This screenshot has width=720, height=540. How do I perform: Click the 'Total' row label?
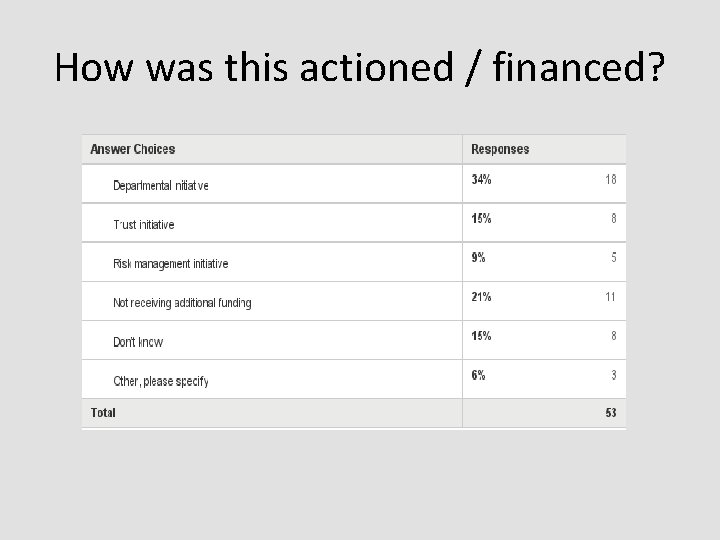tap(103, 412)
